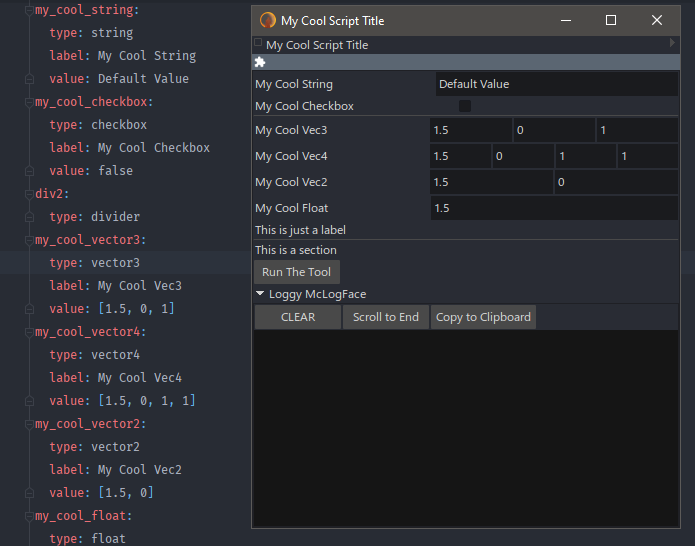Close the My Cool Script Title window

[x=657, y=20]
